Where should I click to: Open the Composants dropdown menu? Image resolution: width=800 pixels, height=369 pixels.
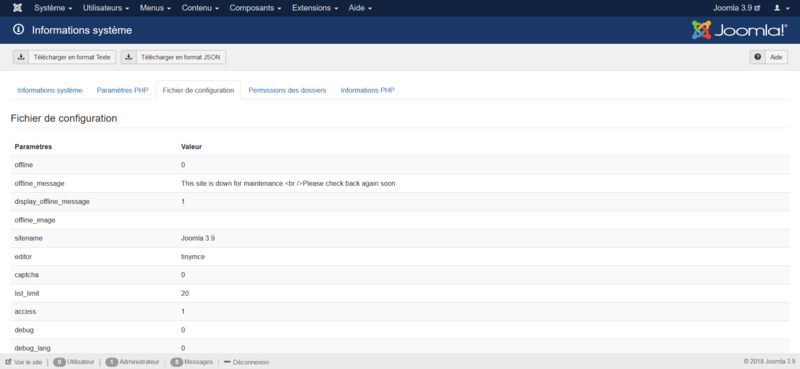pyautogui.click(x=257, y=8)
